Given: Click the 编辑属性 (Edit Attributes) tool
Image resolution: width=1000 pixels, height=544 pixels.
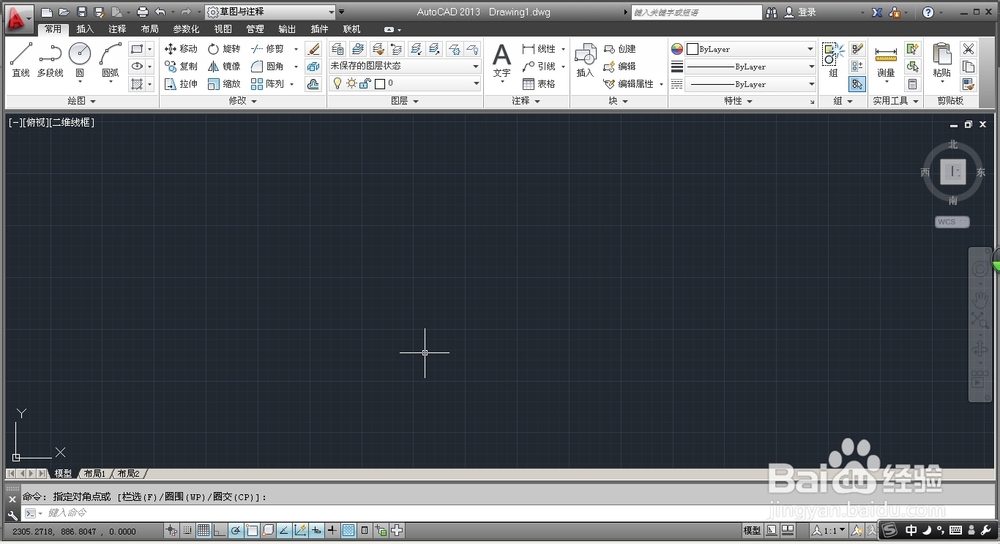Looking at the screenshot, I should coord(629,84).
